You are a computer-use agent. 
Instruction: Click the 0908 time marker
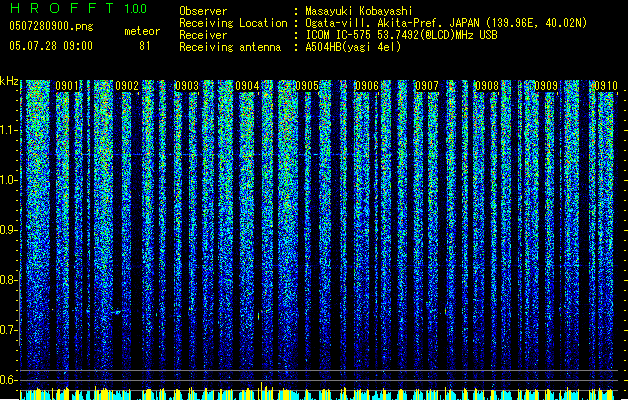487,86
